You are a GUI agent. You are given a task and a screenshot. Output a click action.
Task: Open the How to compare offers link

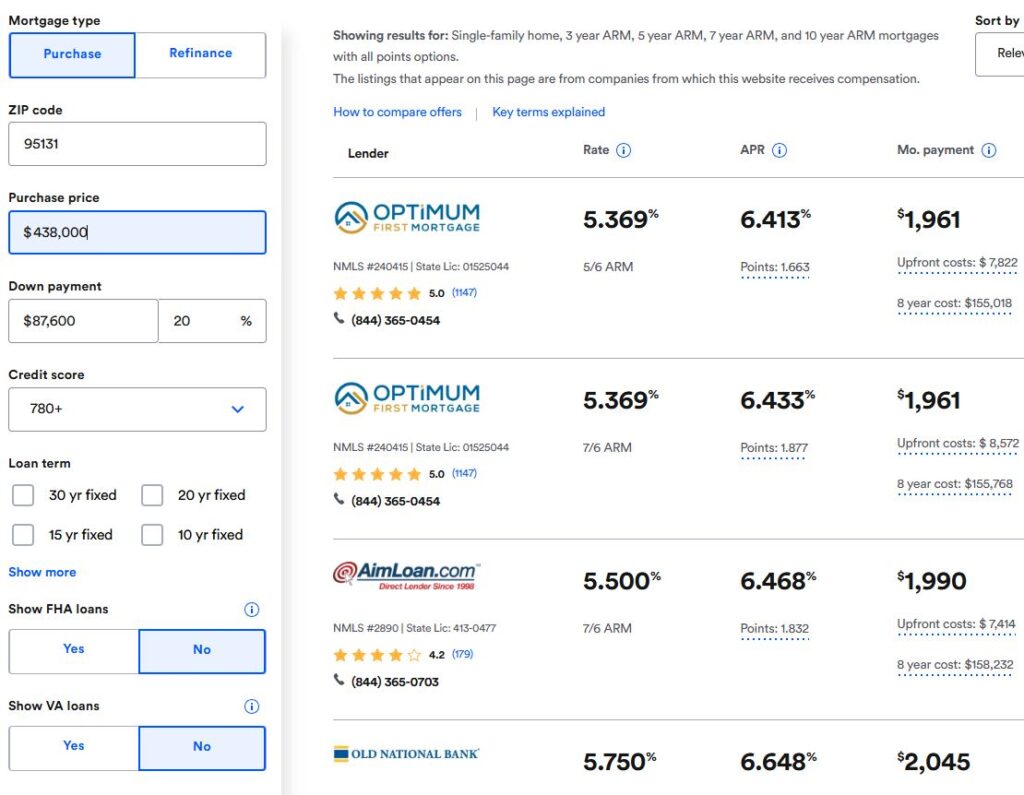[x=397, y=112]
